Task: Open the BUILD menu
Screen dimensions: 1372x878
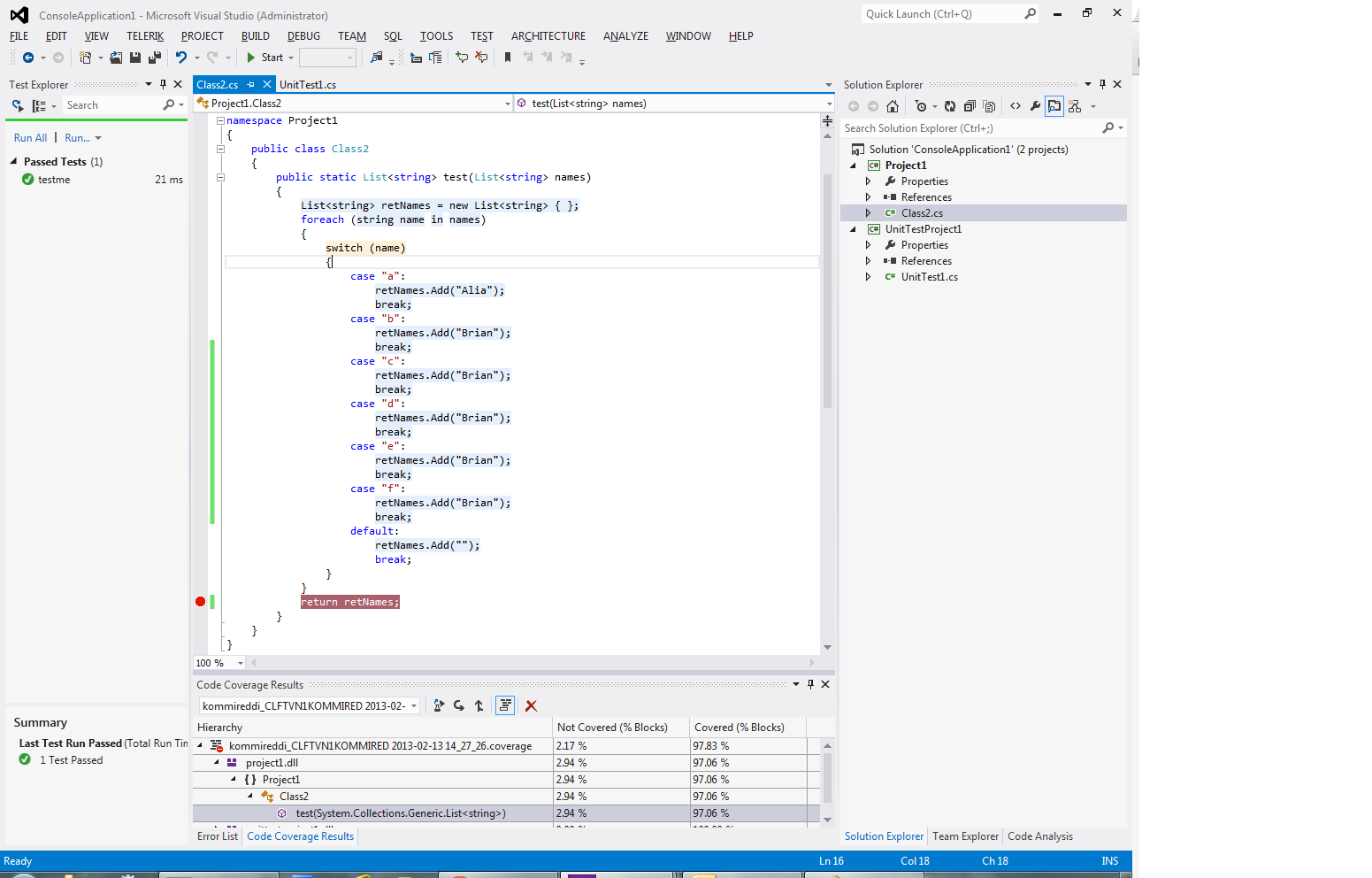Action: coord(255,36)
